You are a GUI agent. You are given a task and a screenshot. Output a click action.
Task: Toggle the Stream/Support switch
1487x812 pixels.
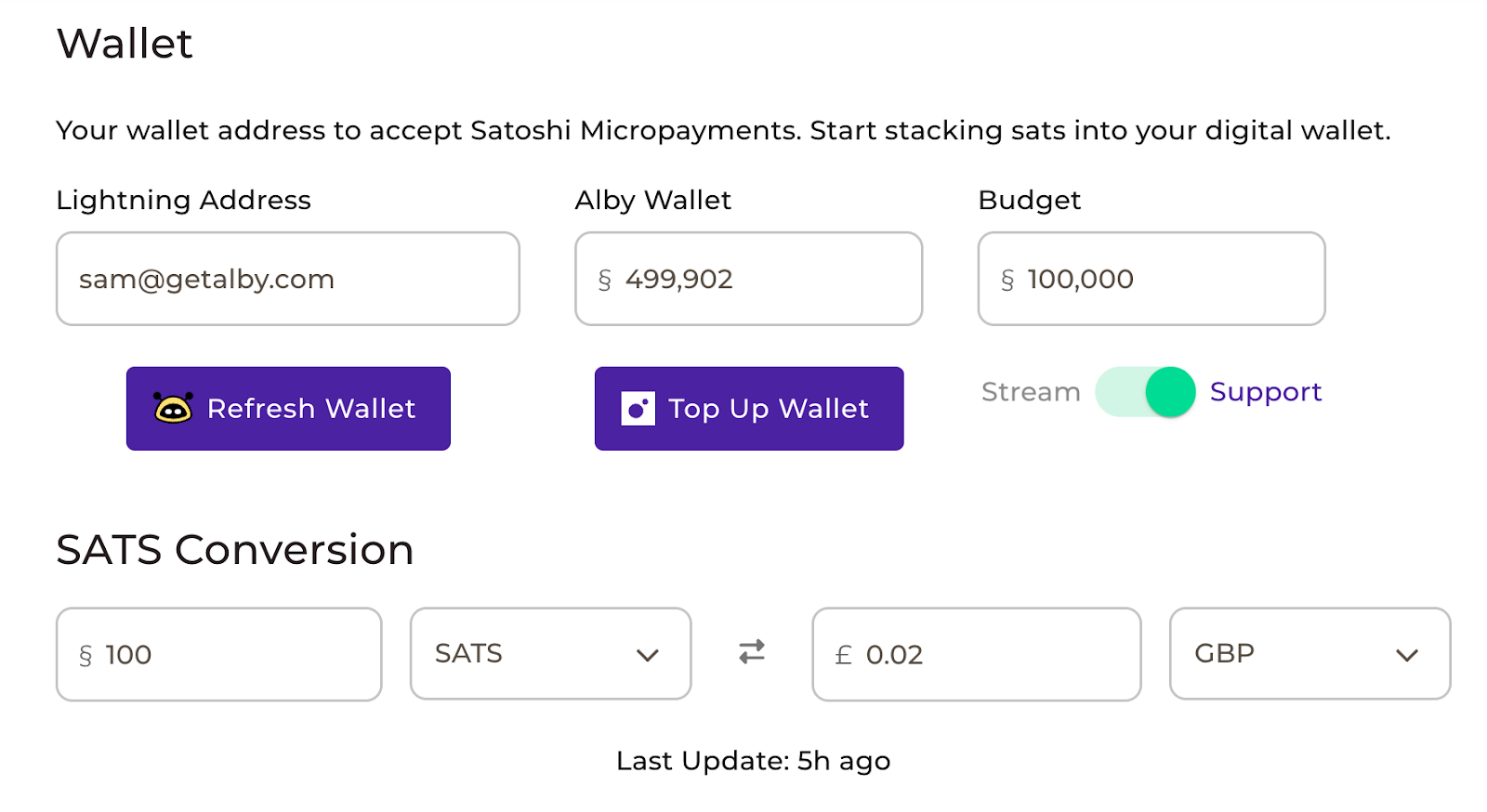point(1145,392)
